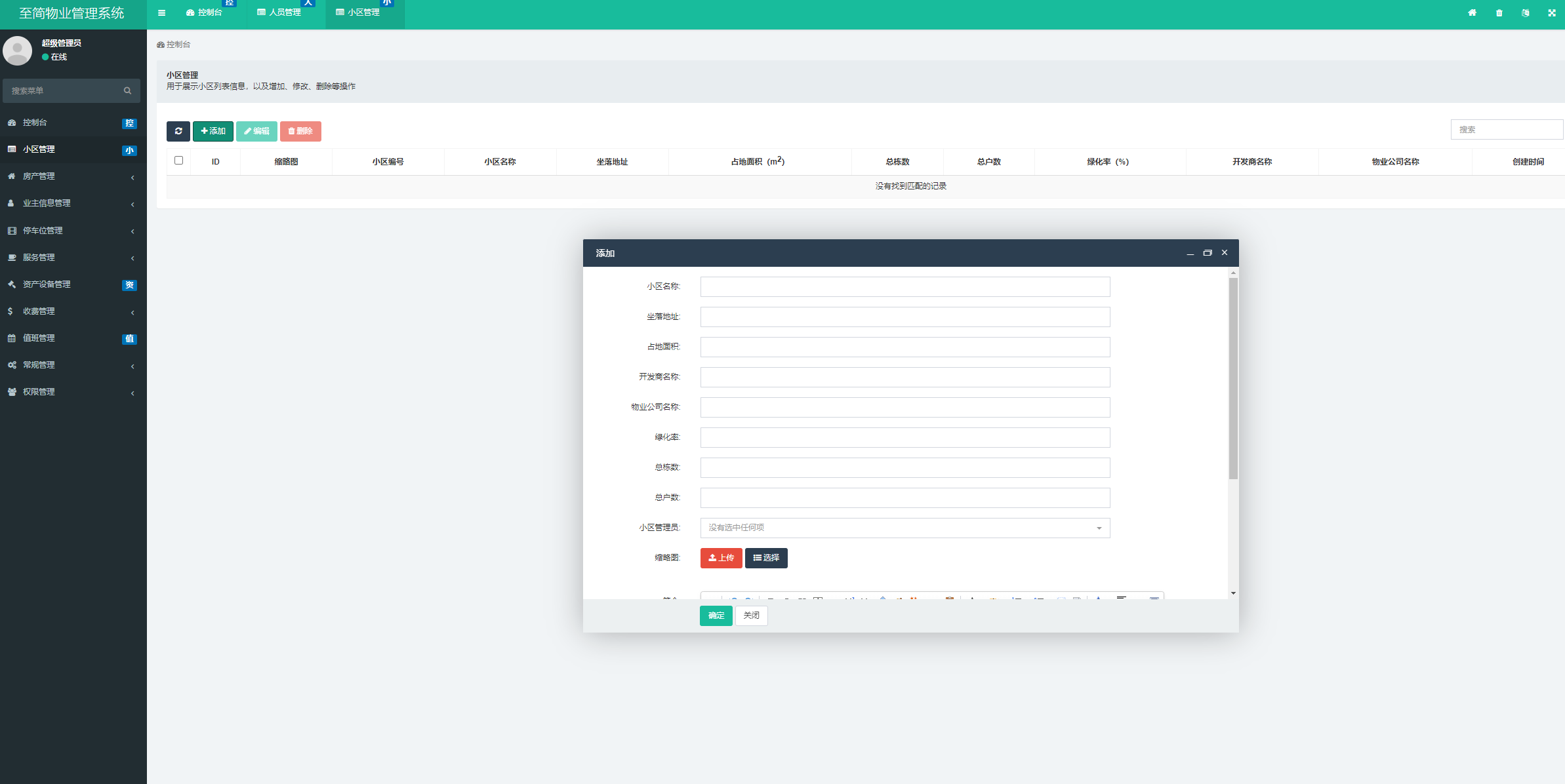Click the 选择 list-select button for thumbnail
The image size is (1565, 784).
click(x=766, y=558)
